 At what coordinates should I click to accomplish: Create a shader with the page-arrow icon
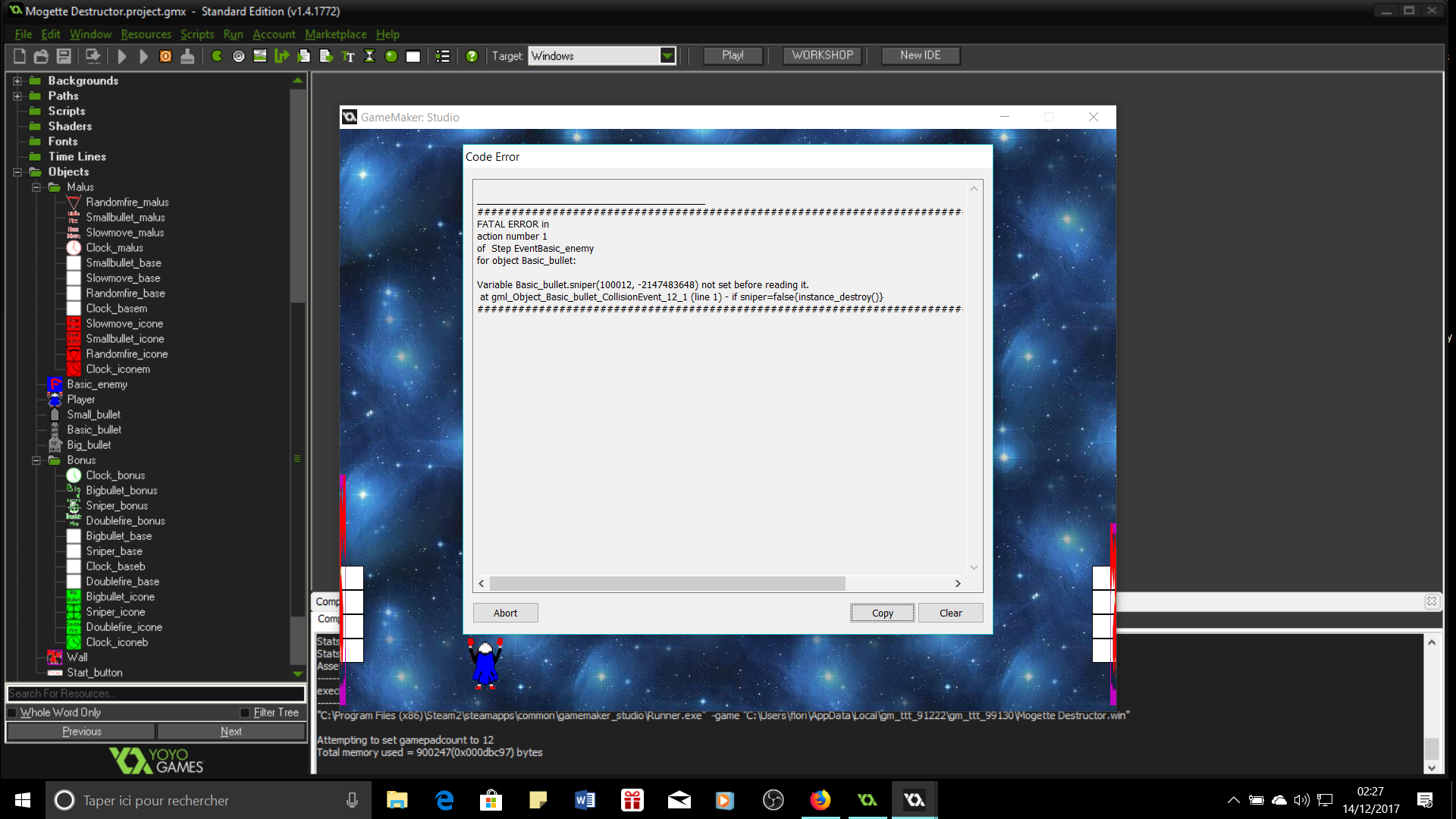[x=326, y=56]
